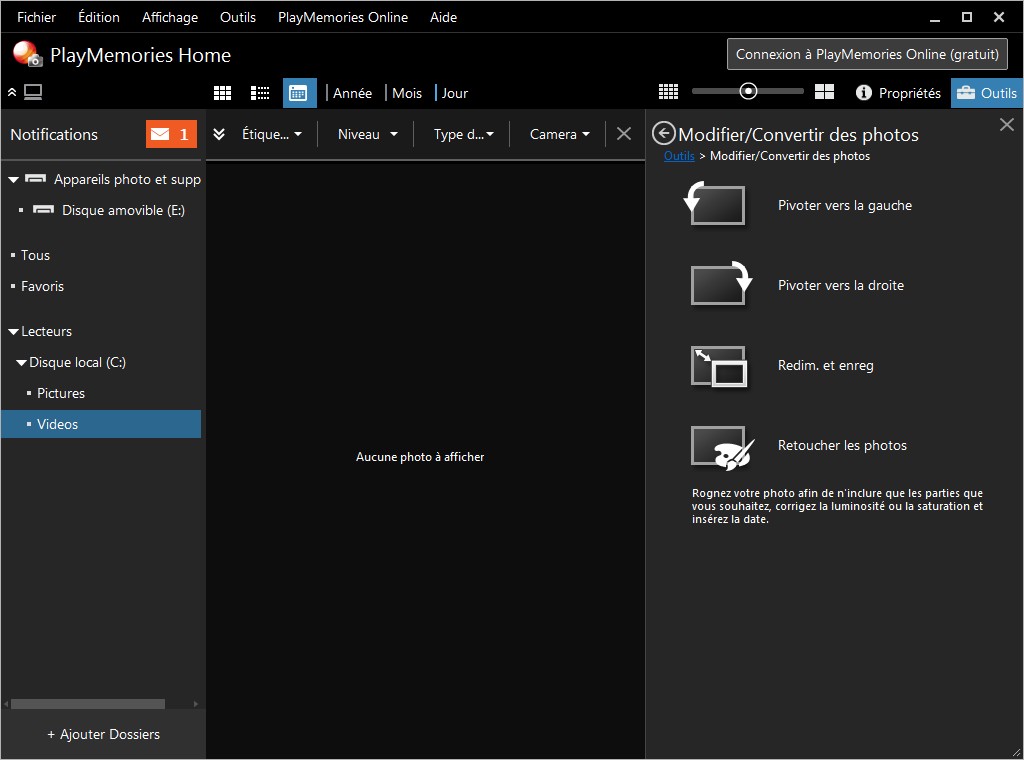Screen dimensions: 1024x760
Task: Click the large thumbnails icon beside the slider
Action: pyautogui.click(x=824, y=92)
